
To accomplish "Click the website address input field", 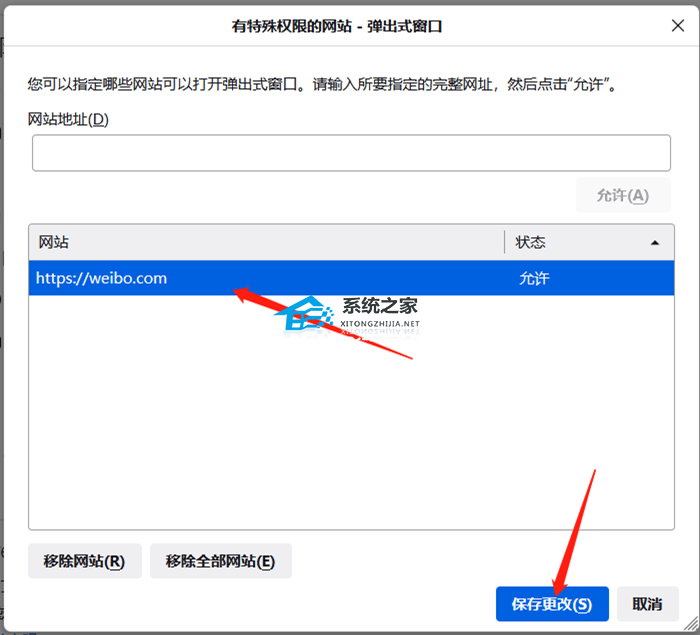I will pyautogui.click(x=351, y=153).
